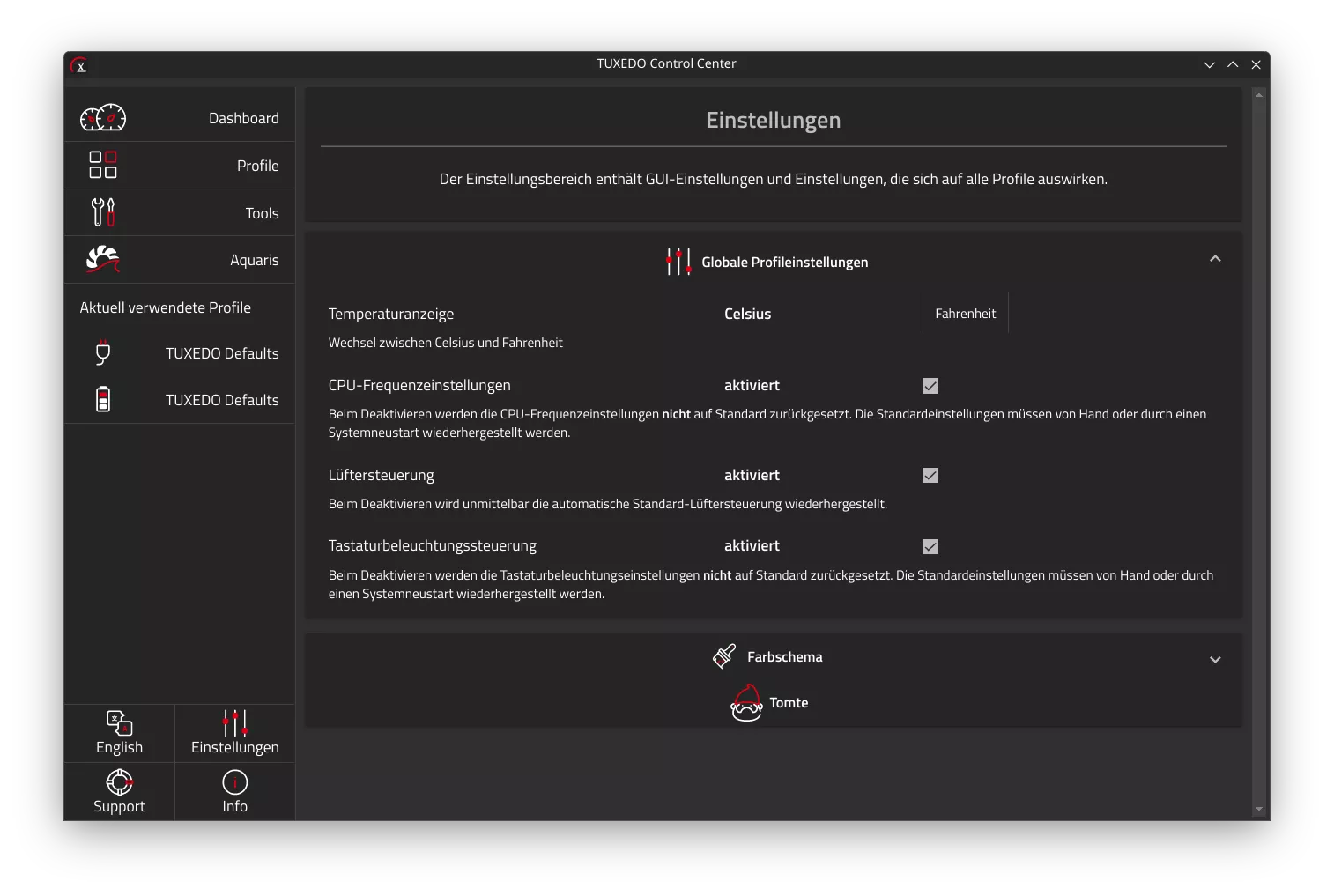Viewport: 1334px width, 896px height.
Task: Switch language to English
Action: (119, 732)
